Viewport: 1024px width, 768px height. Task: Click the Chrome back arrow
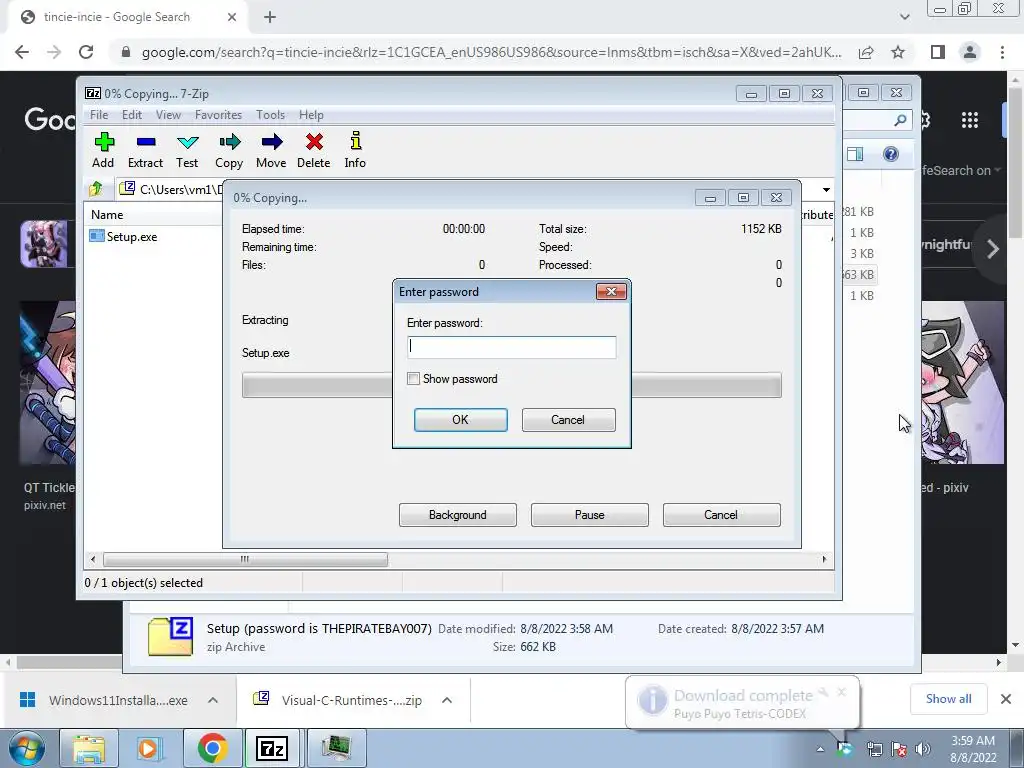pyautogui.click(x=22, y=52)
